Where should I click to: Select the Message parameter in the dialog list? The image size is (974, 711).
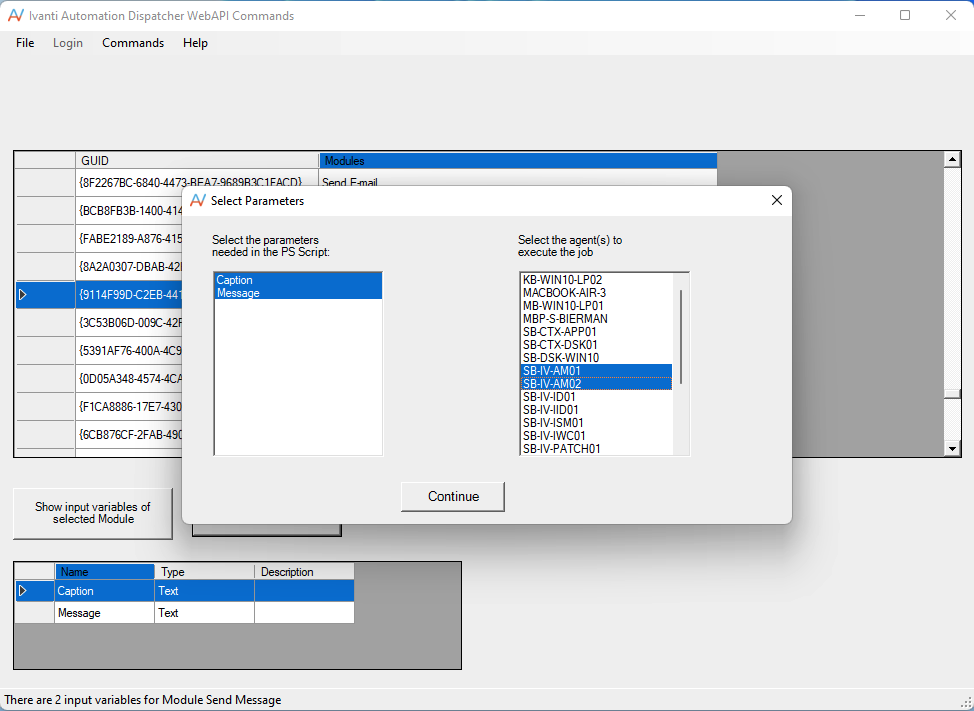click(298, 293)
